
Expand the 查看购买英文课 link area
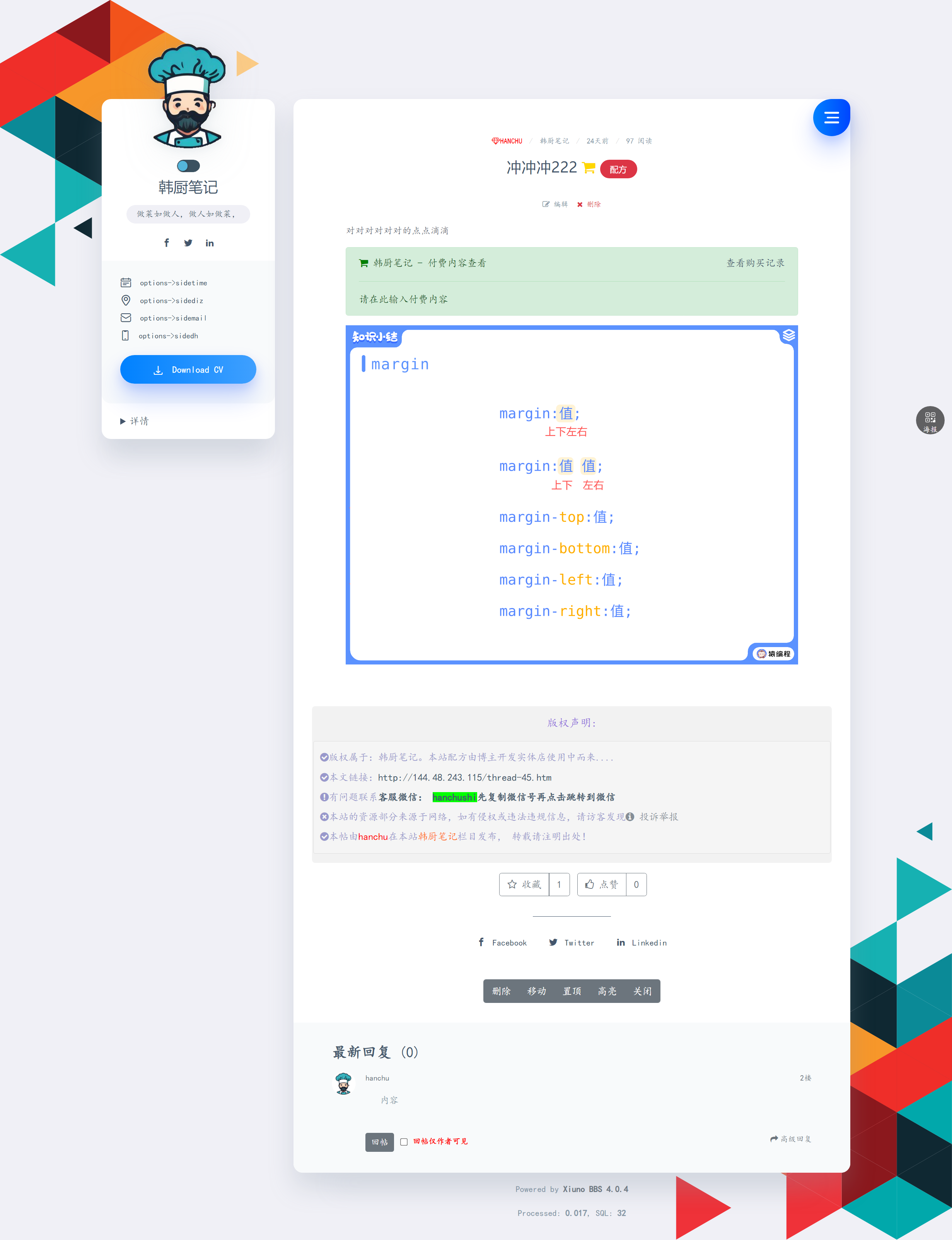756,263
